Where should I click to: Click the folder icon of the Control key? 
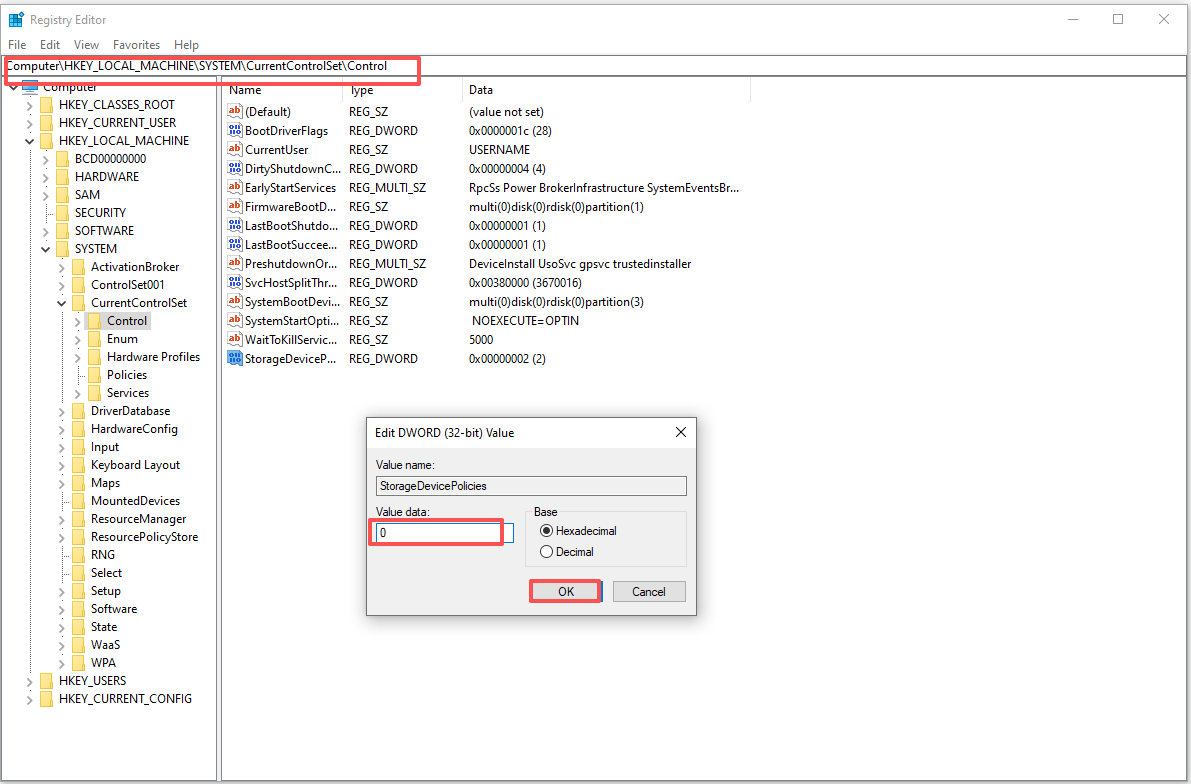click(92, 320)
